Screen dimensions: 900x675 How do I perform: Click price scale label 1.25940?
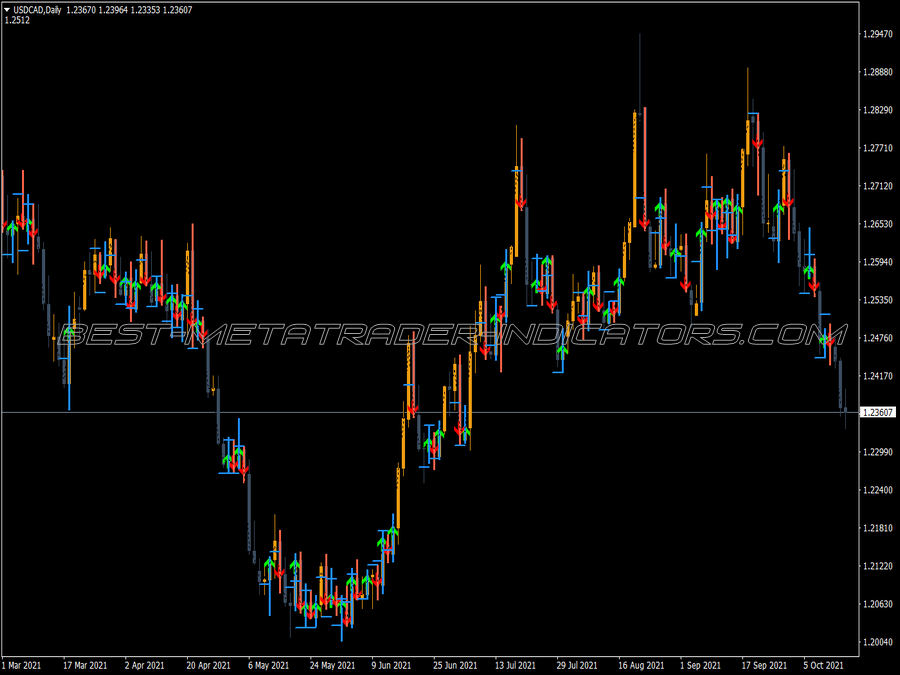[x=878, y=262]
